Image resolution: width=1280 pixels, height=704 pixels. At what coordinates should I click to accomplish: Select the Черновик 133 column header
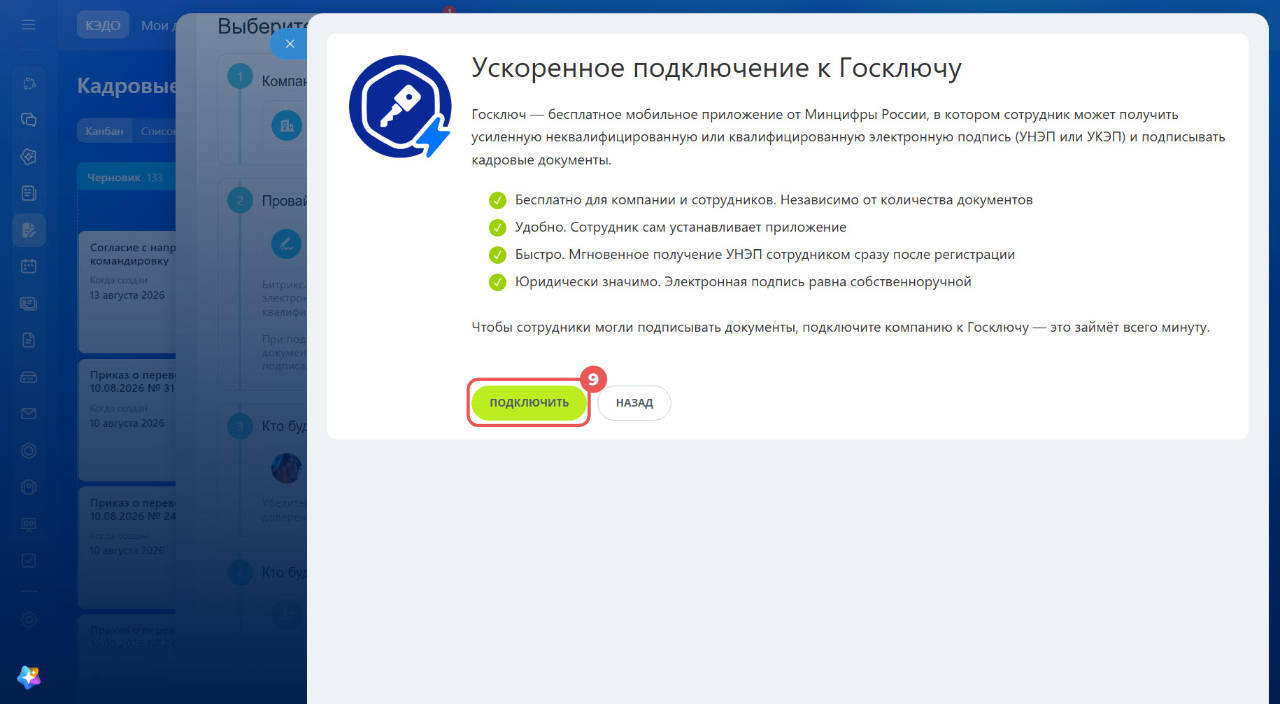click(126, 177)
